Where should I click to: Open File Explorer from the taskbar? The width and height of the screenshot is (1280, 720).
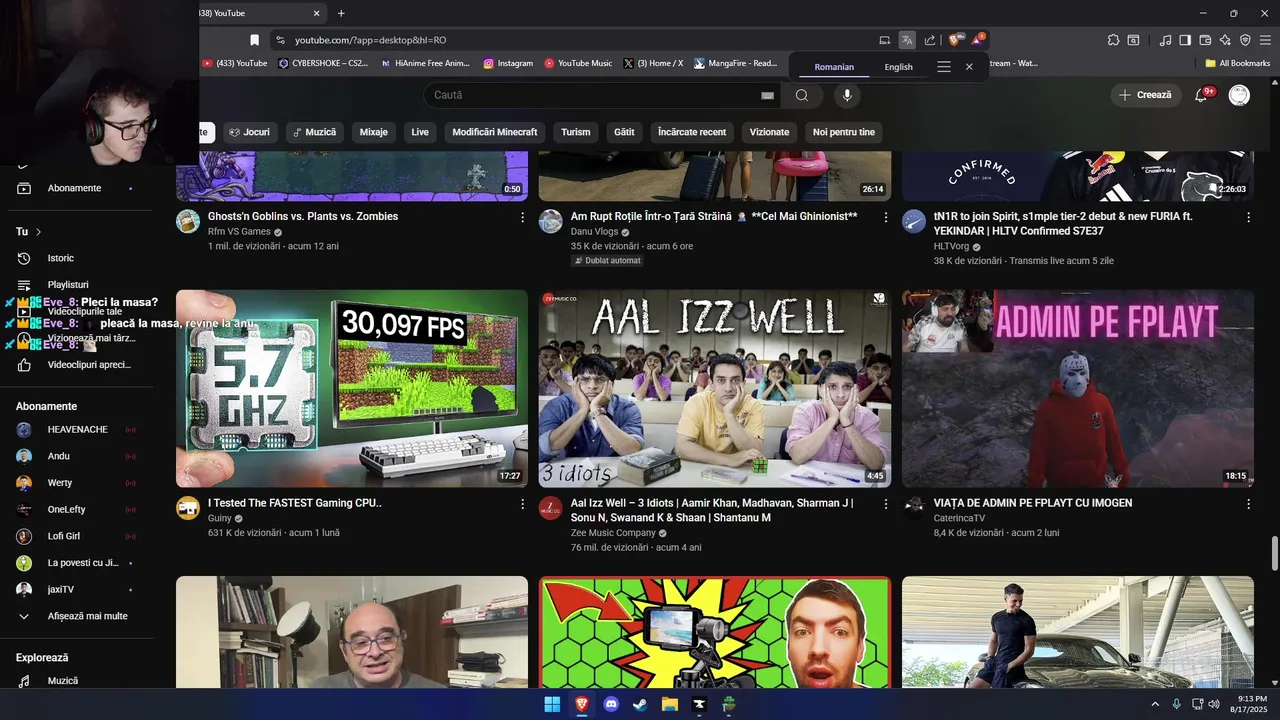tap(670, 705)
